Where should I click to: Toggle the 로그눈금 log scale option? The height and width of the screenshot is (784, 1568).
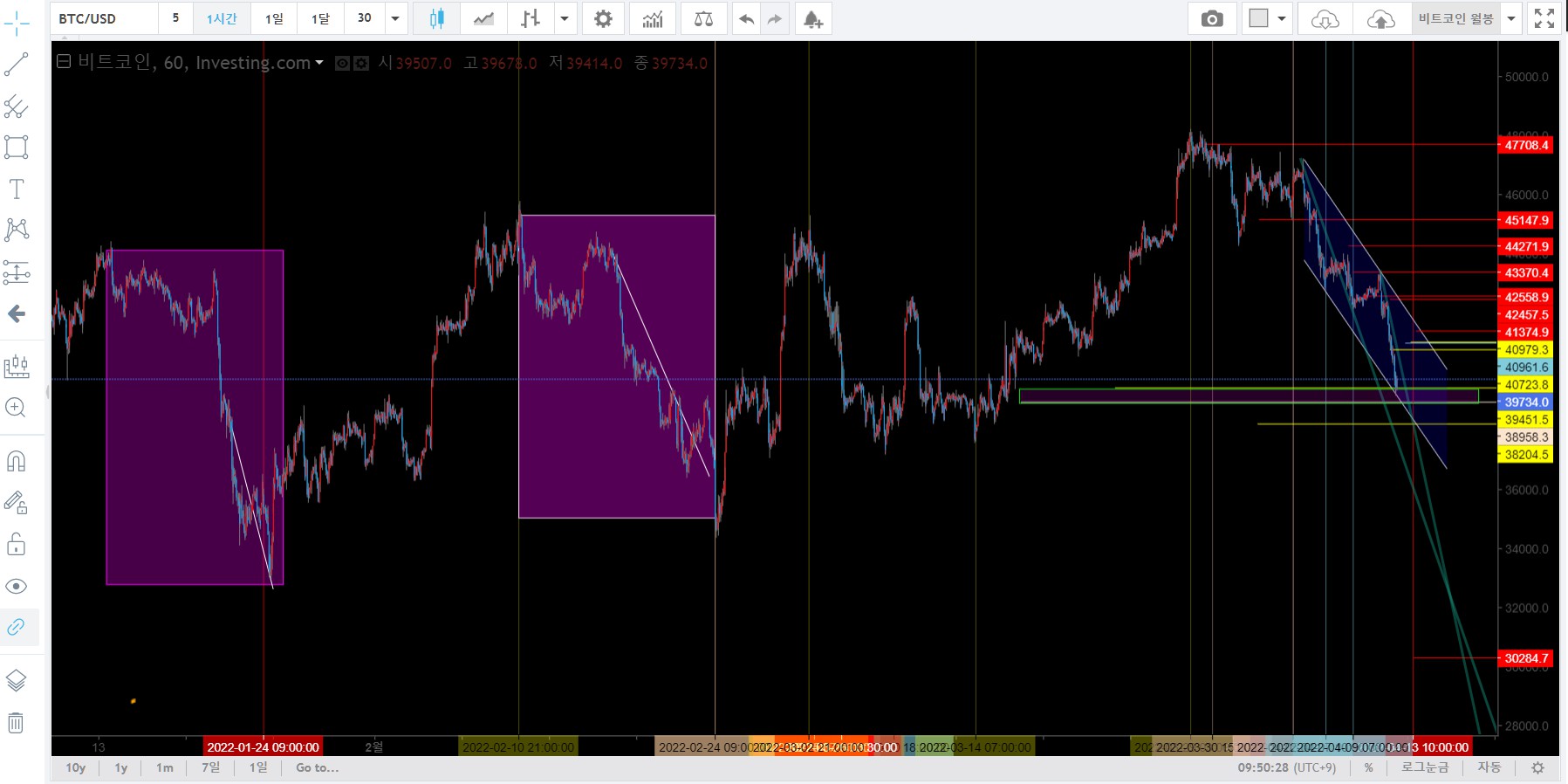(1425, 767)
